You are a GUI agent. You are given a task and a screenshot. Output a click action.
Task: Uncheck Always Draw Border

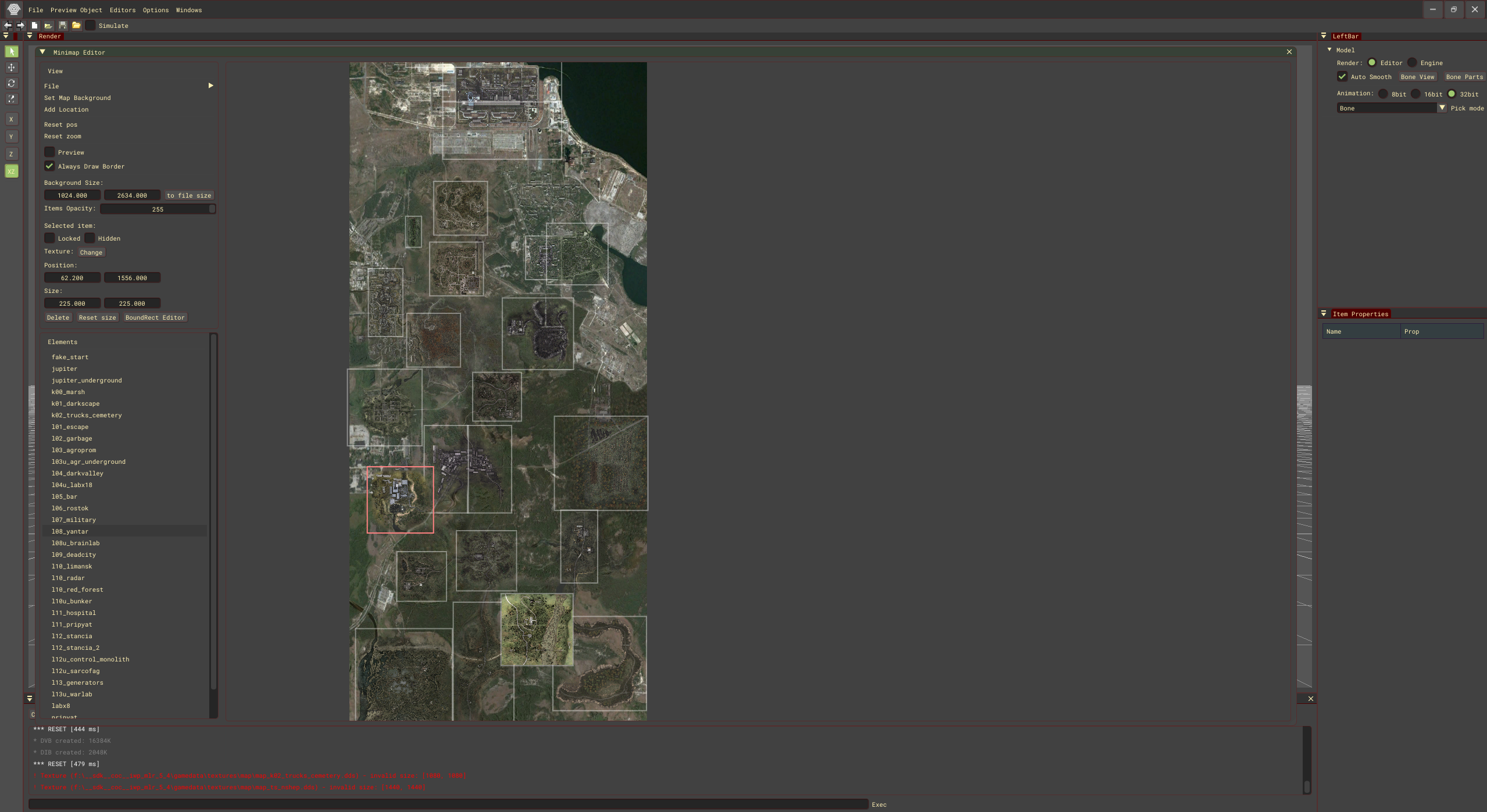(x=49, y=166)
